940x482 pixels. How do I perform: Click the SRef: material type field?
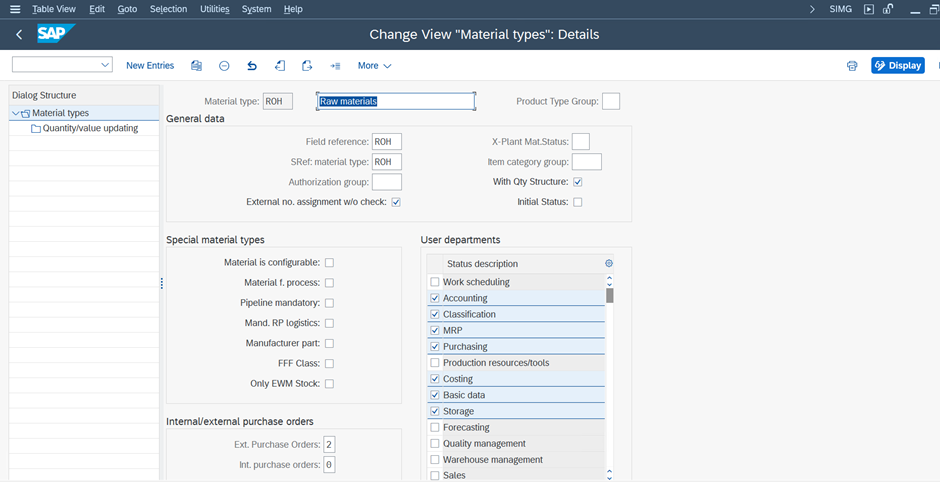(x=387, y=162)
